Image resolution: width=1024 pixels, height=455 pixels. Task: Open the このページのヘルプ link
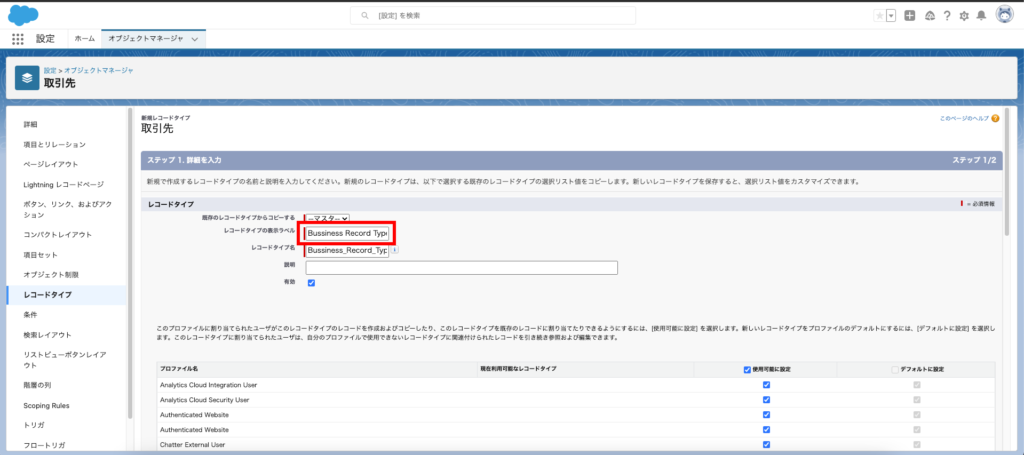pos(965,118)
